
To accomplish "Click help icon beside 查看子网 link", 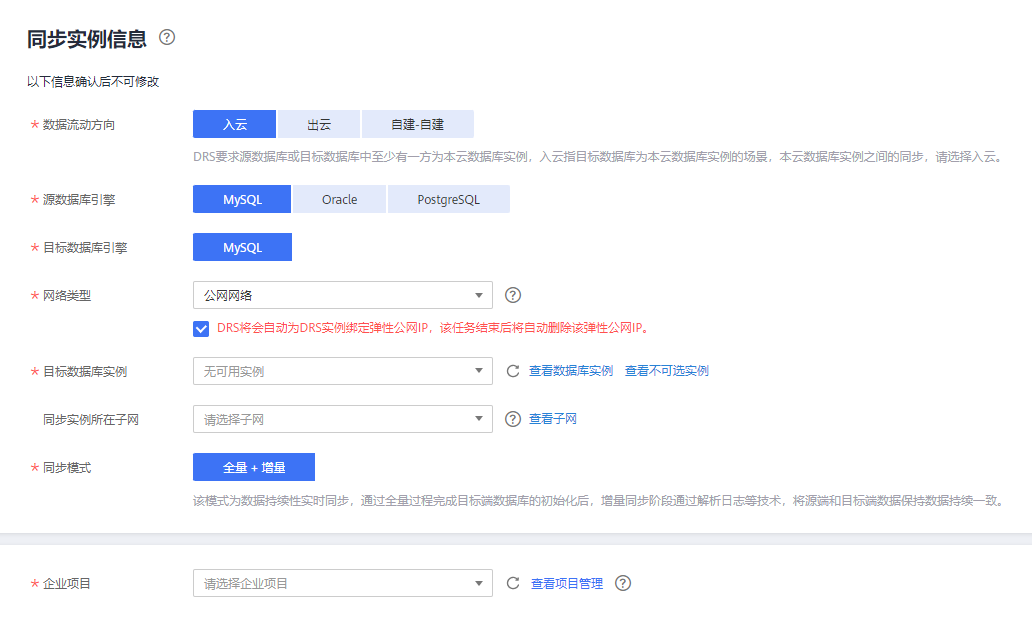I will (x=513, y=419).
